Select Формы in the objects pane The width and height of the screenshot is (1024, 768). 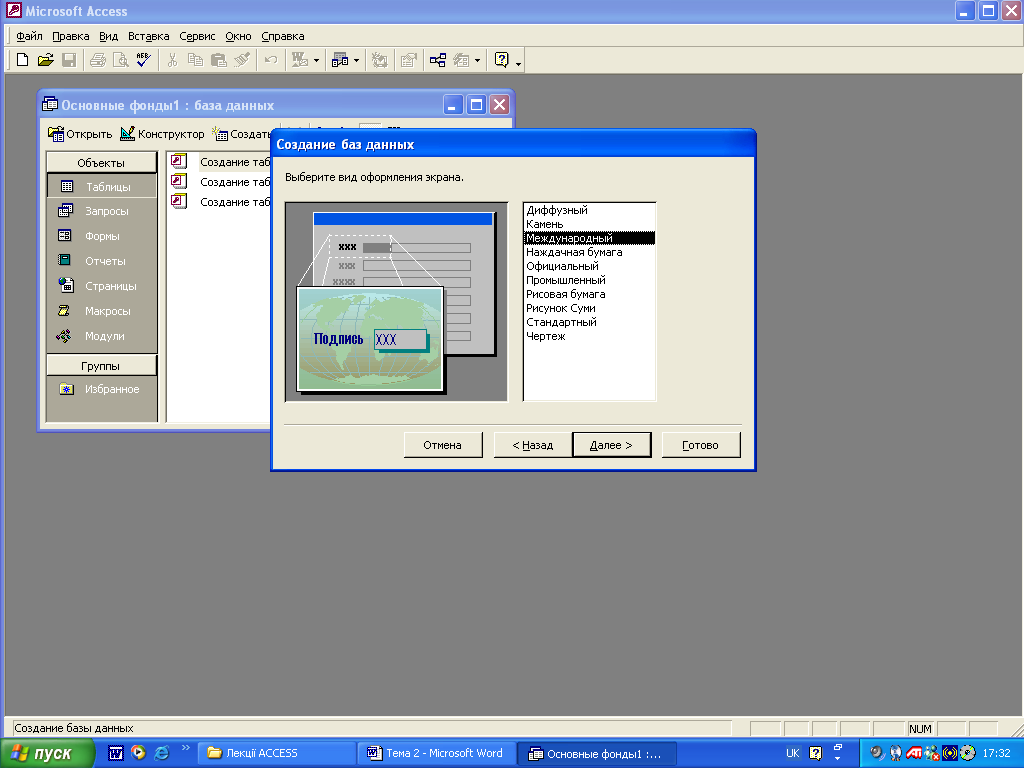tap(101, 236)
